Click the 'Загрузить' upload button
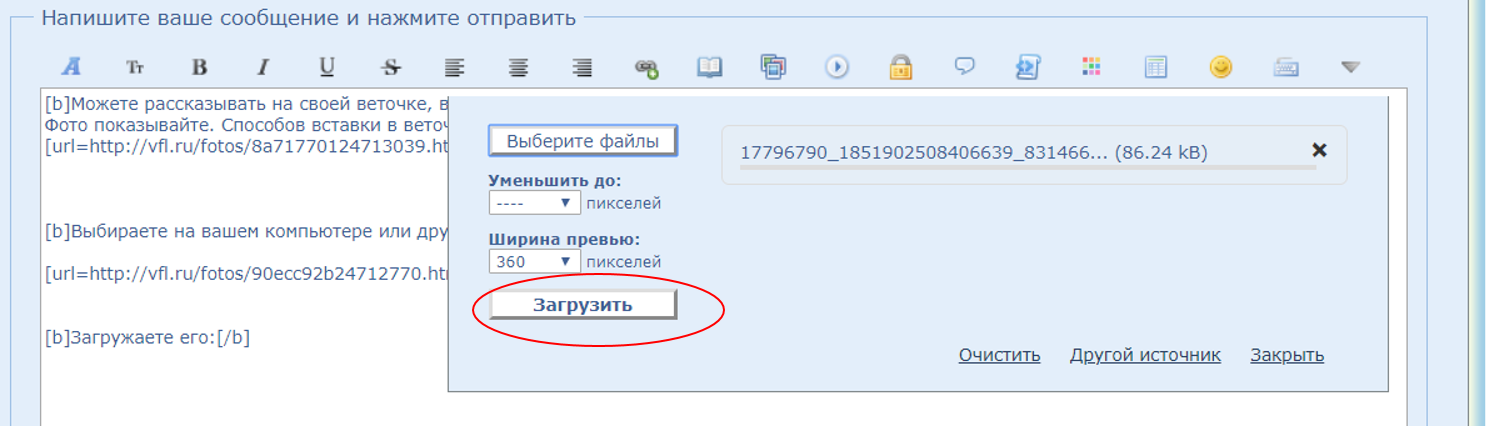Viewport: 1499px width, 426px height. point(583,305)
